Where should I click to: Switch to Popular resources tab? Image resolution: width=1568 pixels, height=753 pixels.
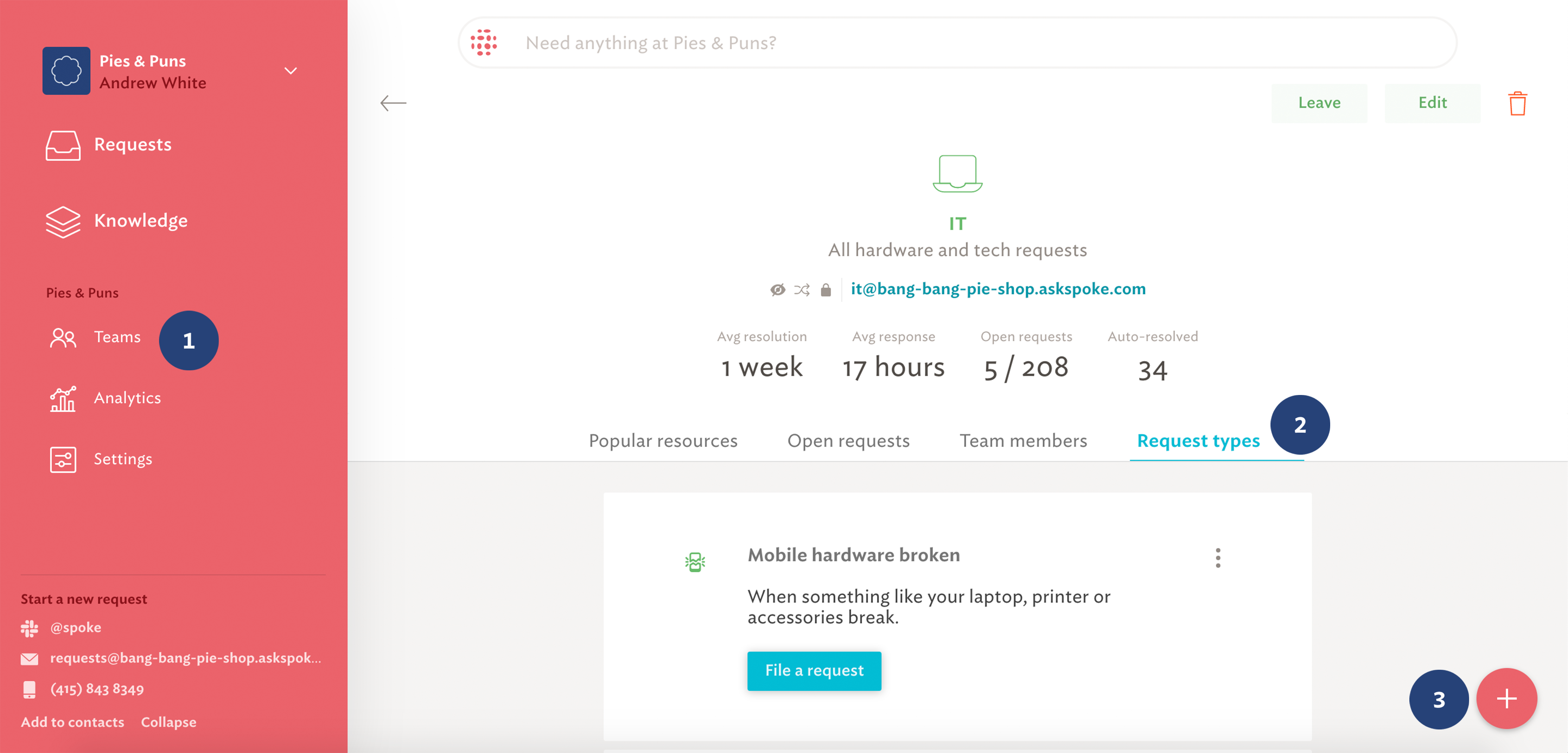click(x=663, y=441)
